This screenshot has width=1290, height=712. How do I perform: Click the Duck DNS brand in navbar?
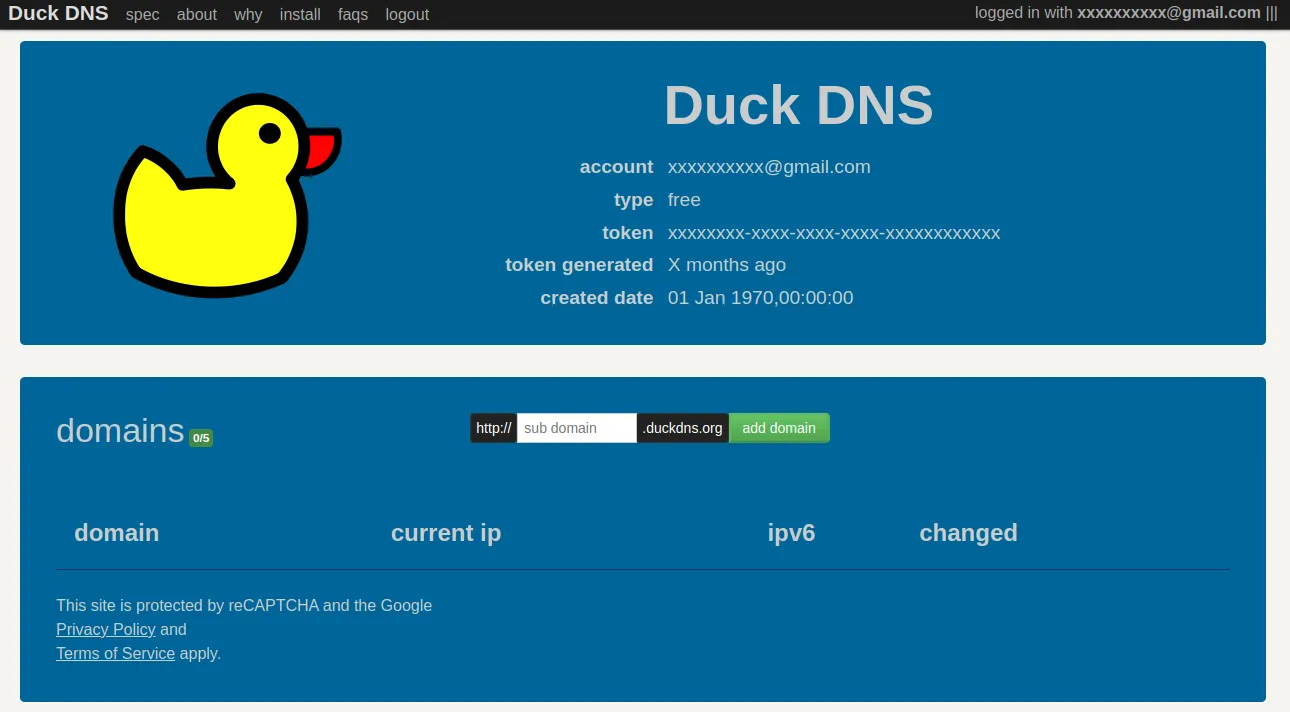pos(58,14)
